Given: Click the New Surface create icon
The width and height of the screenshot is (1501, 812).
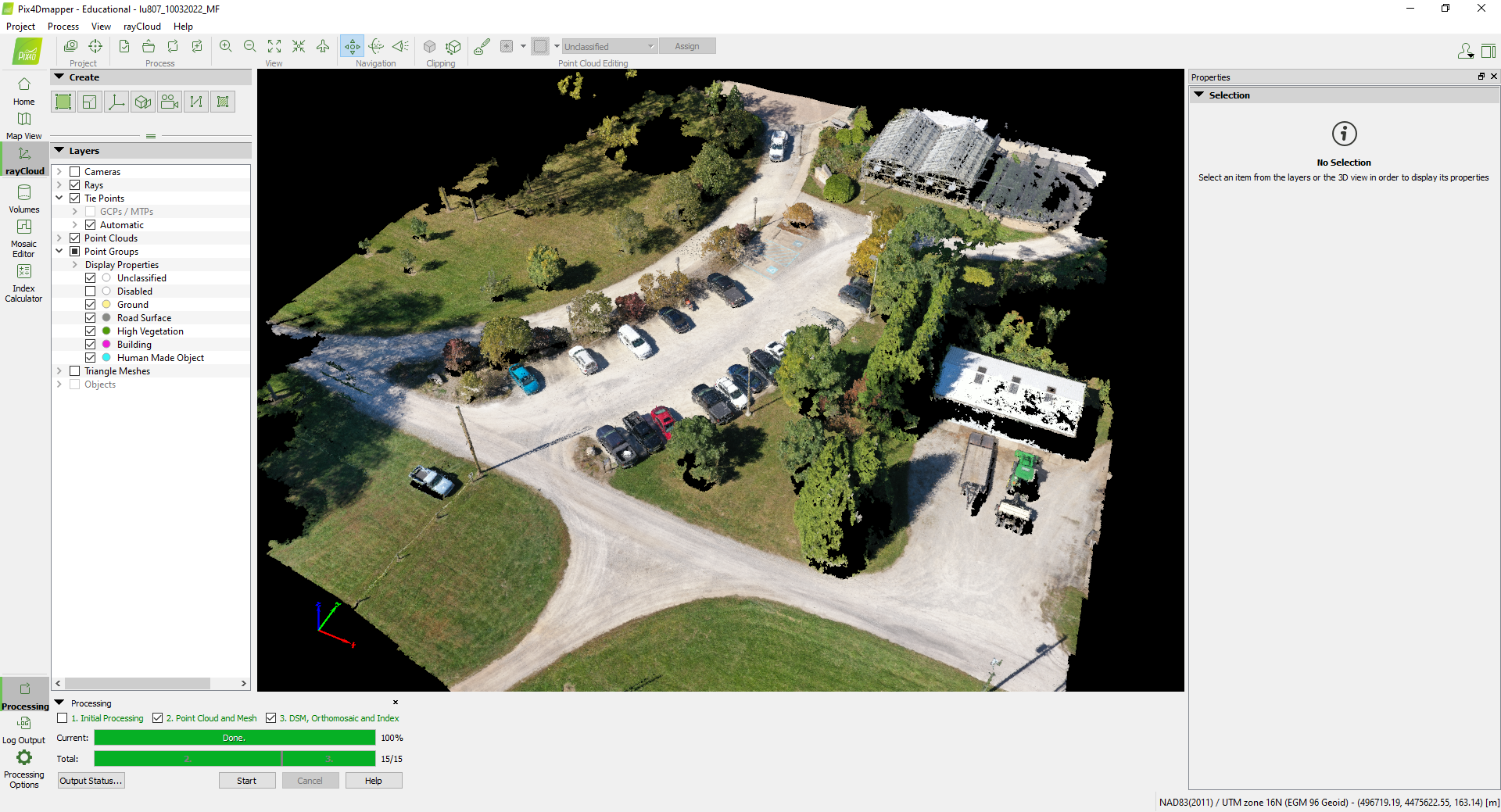Looking at the screenshot, I should 223,102.
